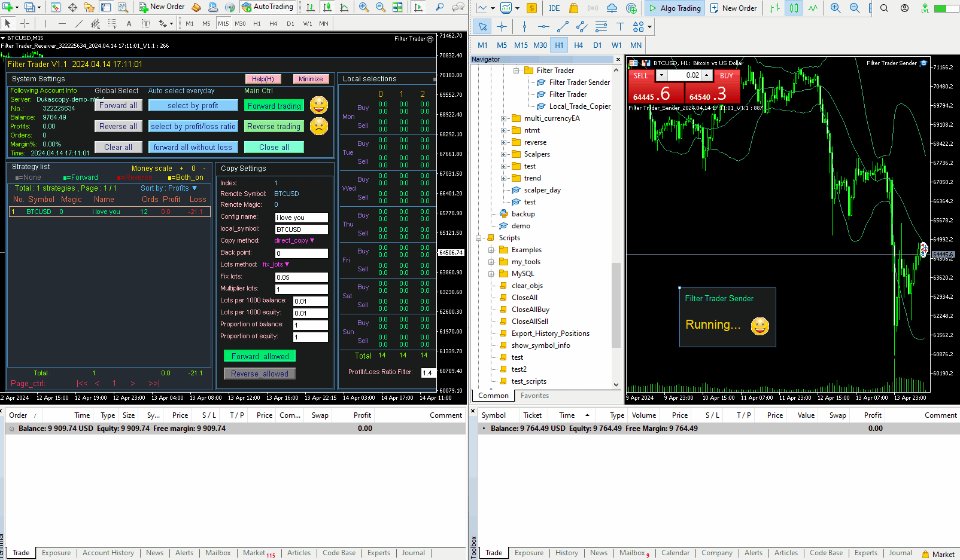
Task: Click the 'Forward all' button
Action: (119, 105)
